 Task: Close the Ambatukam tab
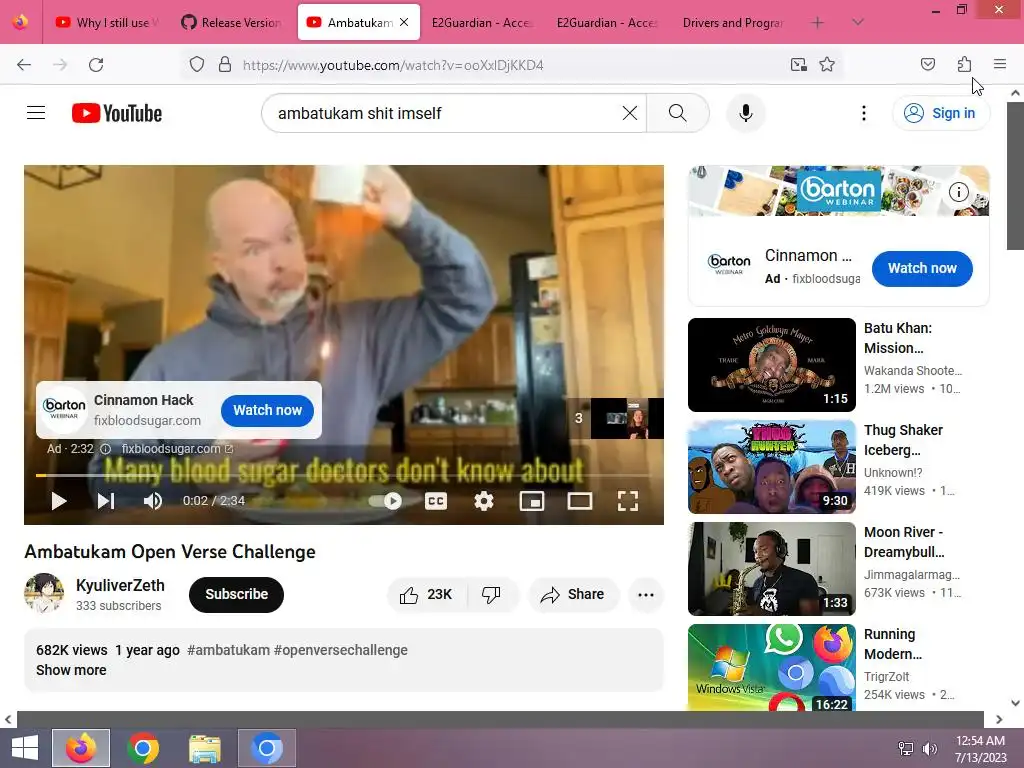click(x=404, y=22)
